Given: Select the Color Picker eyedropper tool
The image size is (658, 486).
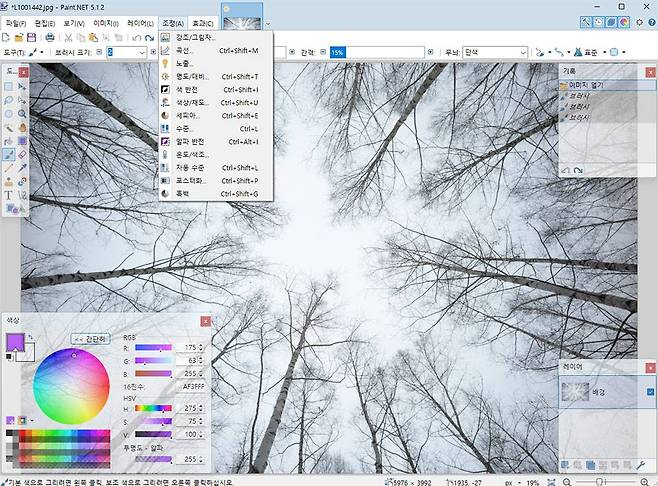Looking at the screenshot, I should tap(22, 168).
